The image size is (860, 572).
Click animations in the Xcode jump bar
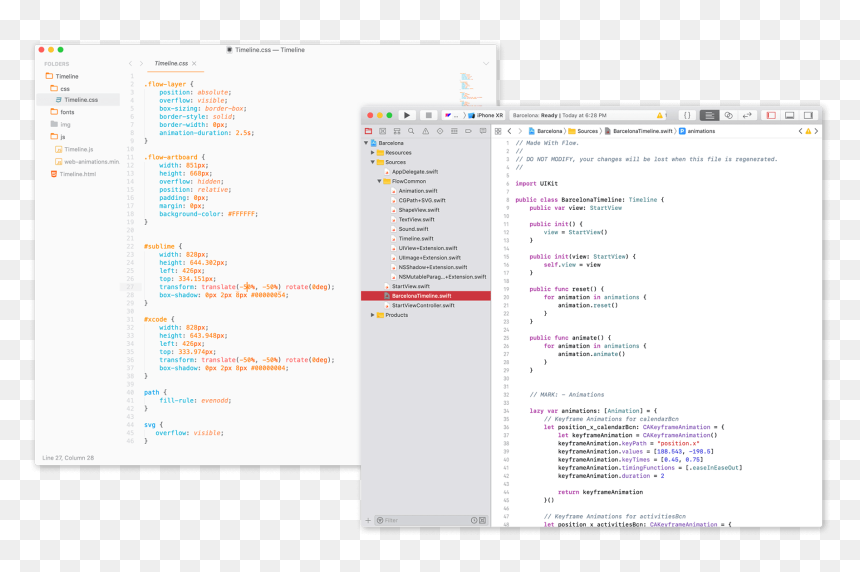click(697, 131)
